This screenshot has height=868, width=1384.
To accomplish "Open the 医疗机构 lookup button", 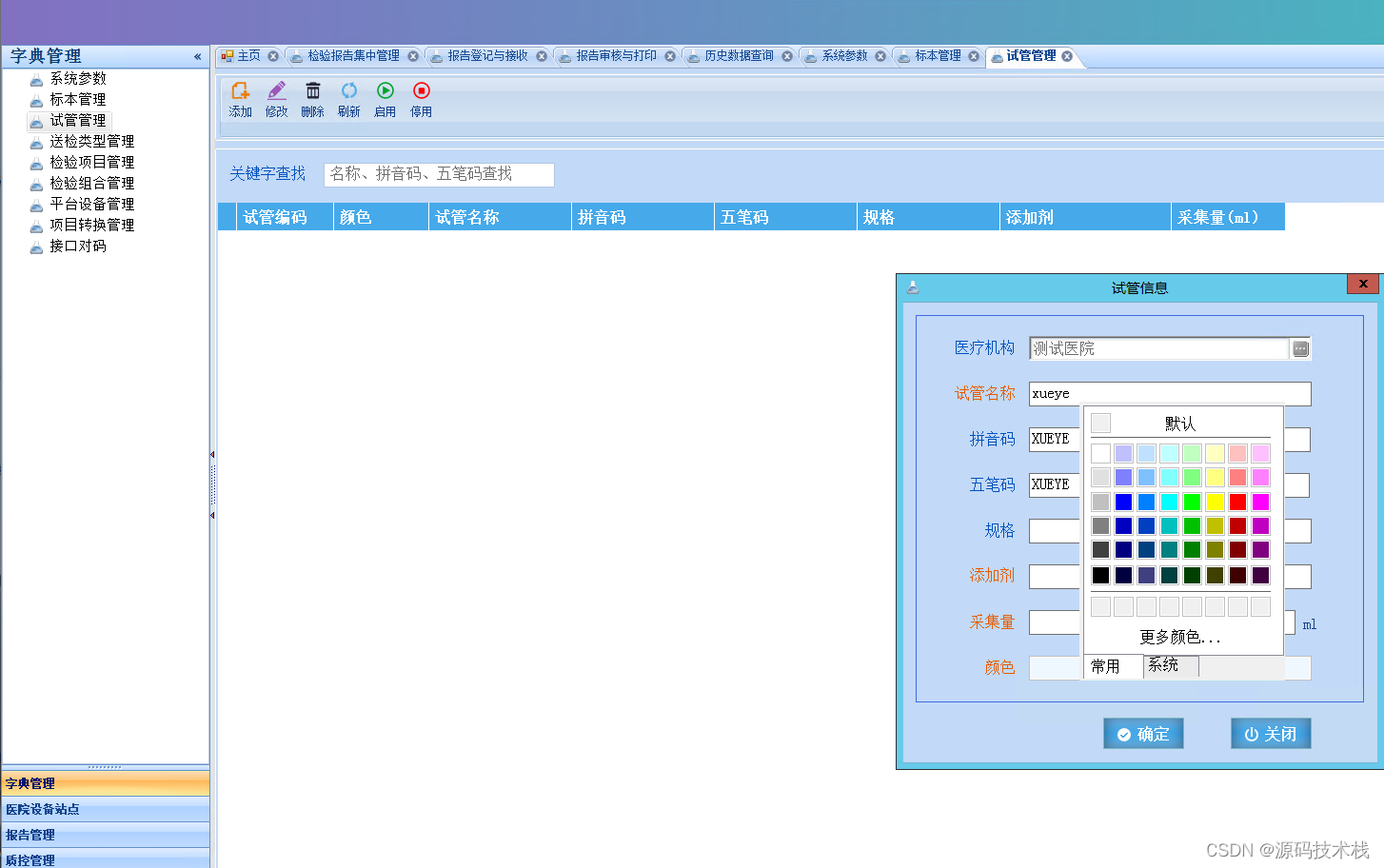I will click(1300, 349).
